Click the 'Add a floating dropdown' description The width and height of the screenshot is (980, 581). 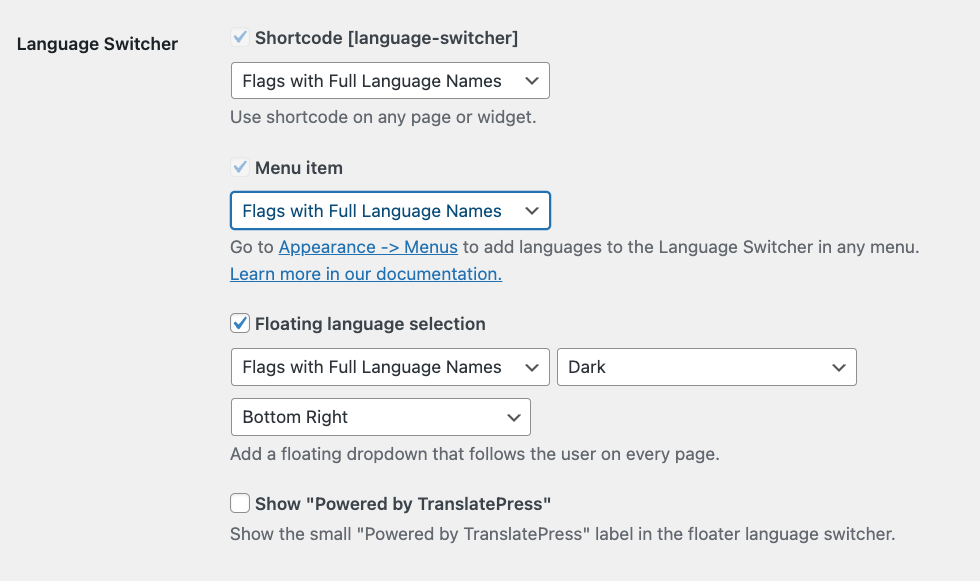tap(475, 454)
